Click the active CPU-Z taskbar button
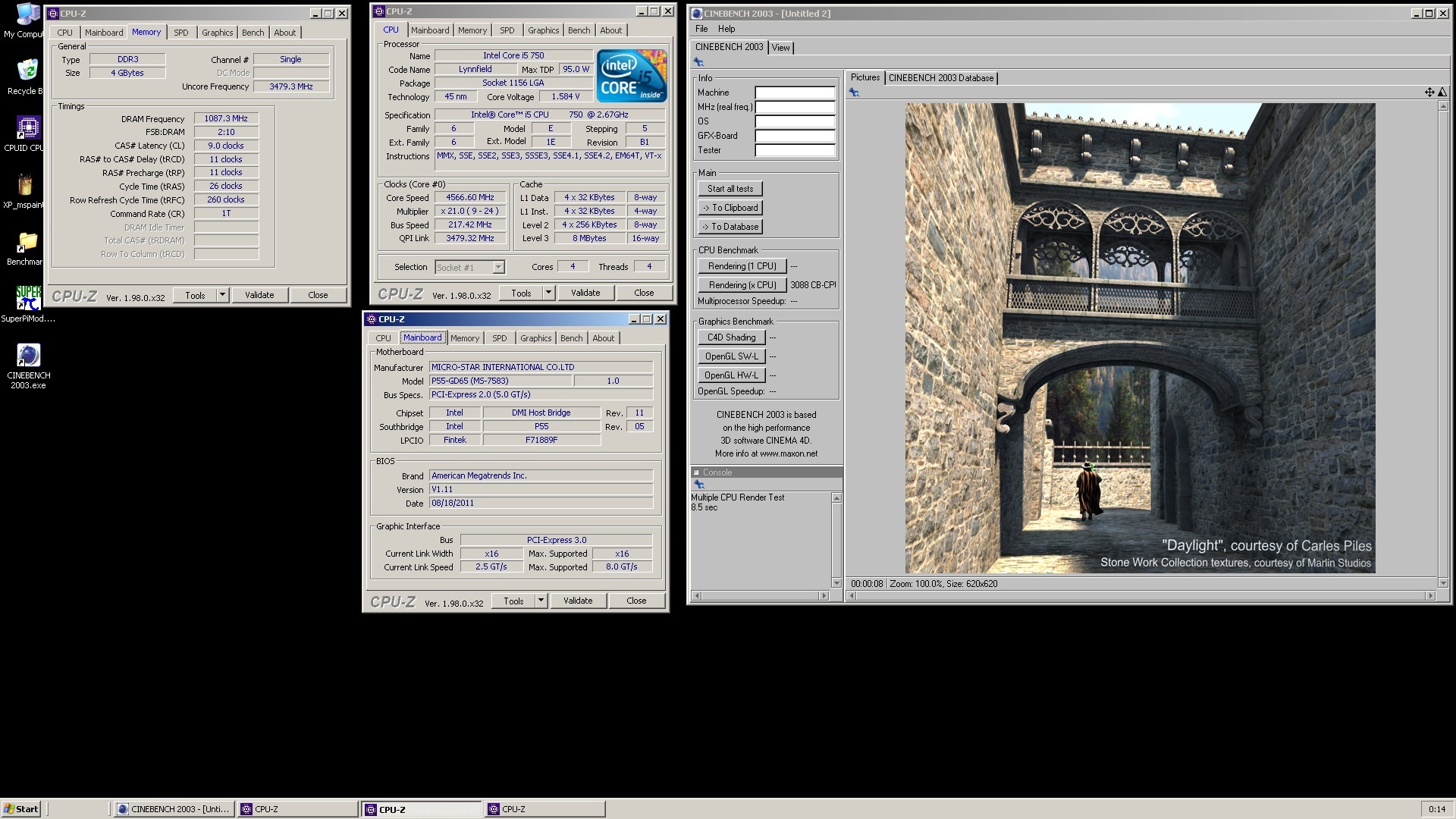Screen dimensions: 1456x819 [x=421, y=809]
